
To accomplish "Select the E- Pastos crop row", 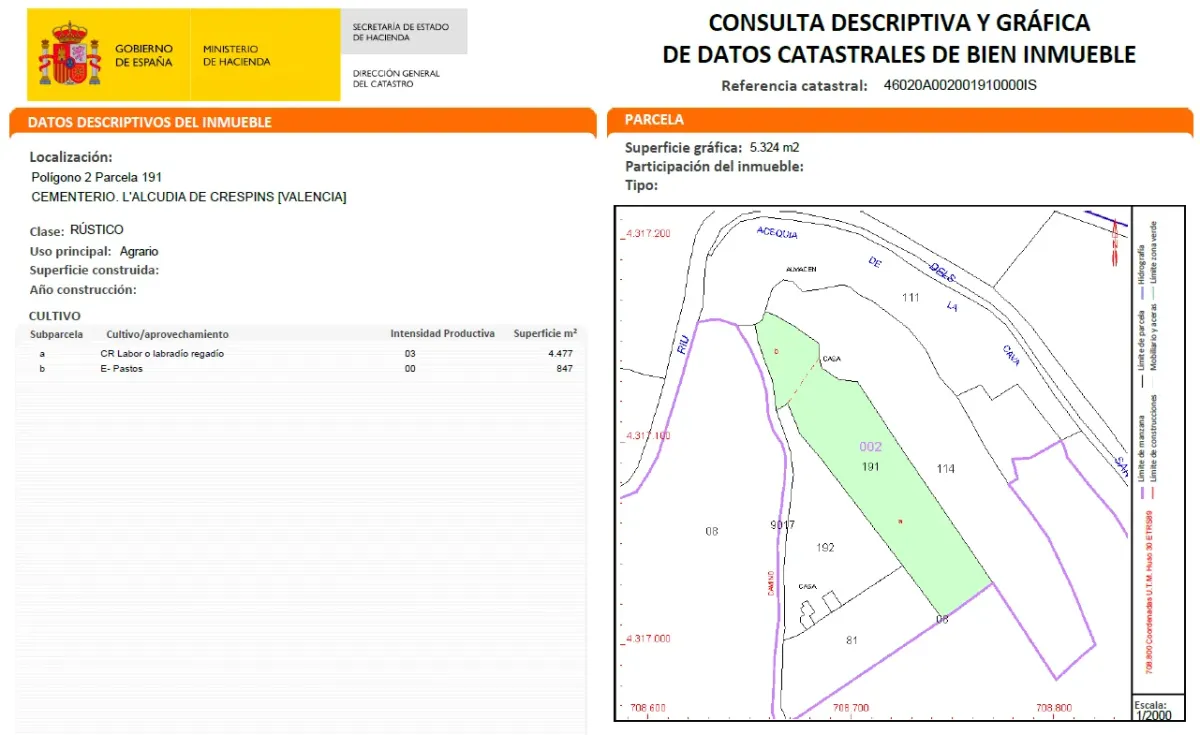I will [300, 369].
